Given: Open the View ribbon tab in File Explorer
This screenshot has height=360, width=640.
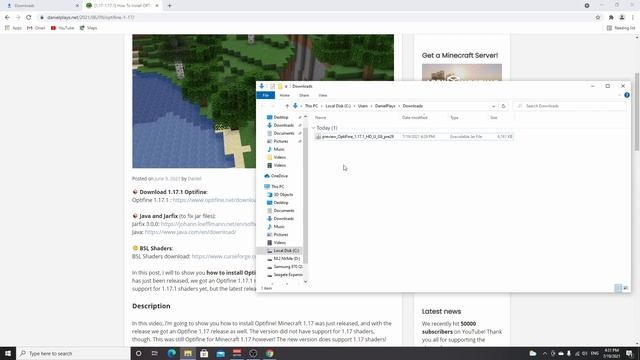Looking at the screenshot, I should pyautogui.click(x=322, y=95).
